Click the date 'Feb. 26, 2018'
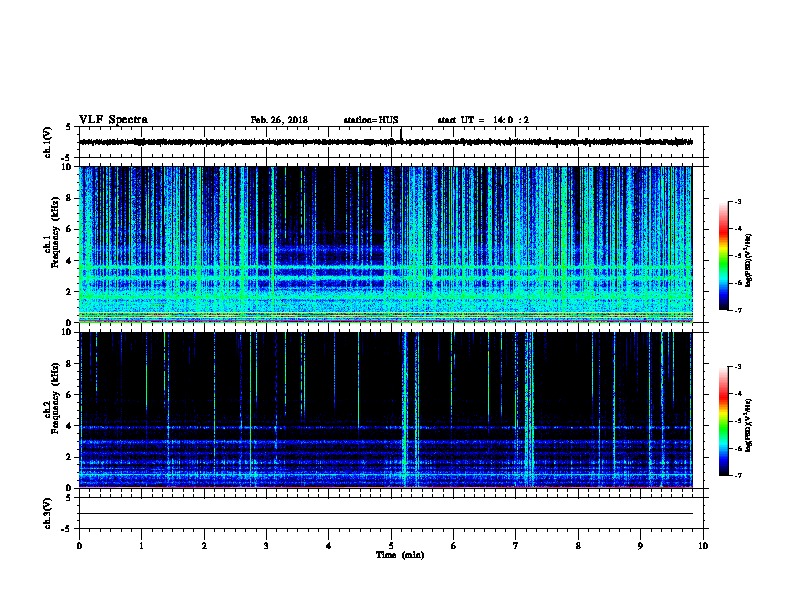The width and height of the screenshot is (792, 612). click(x=279, y=120)
